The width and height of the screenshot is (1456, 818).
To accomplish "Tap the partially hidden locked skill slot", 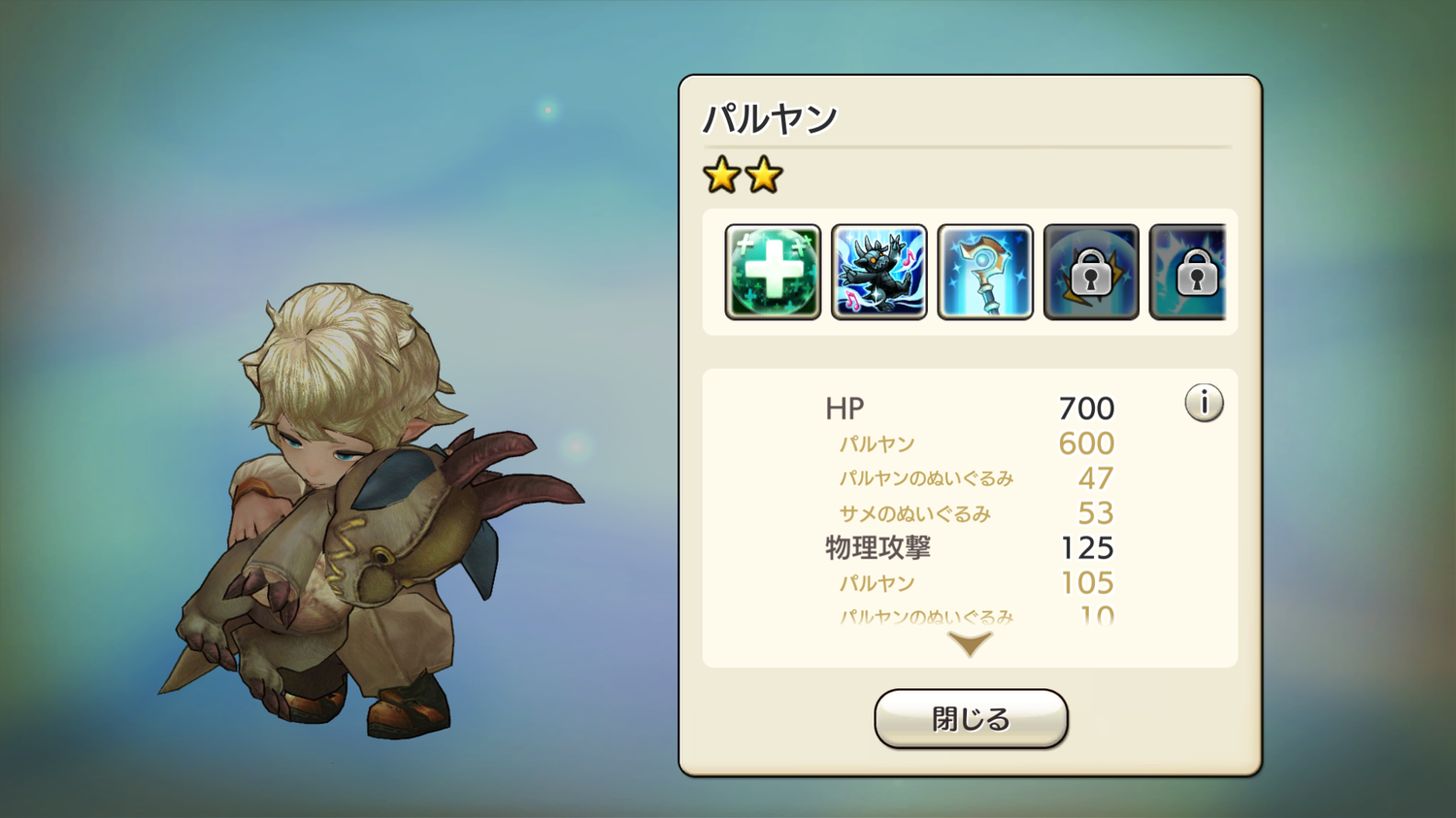I will click(1188, 272).
